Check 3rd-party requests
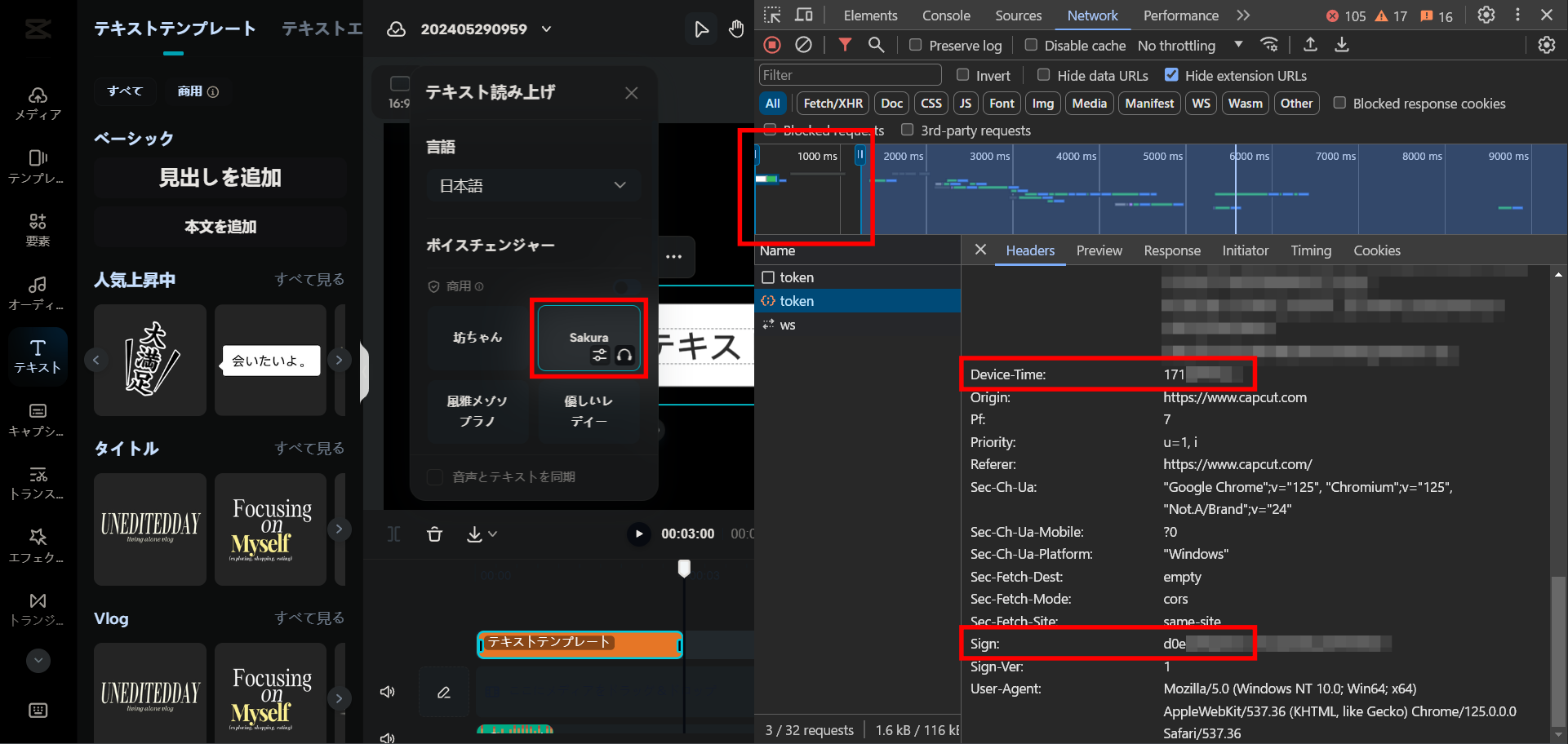The image size is (1568, 744). 907,130
